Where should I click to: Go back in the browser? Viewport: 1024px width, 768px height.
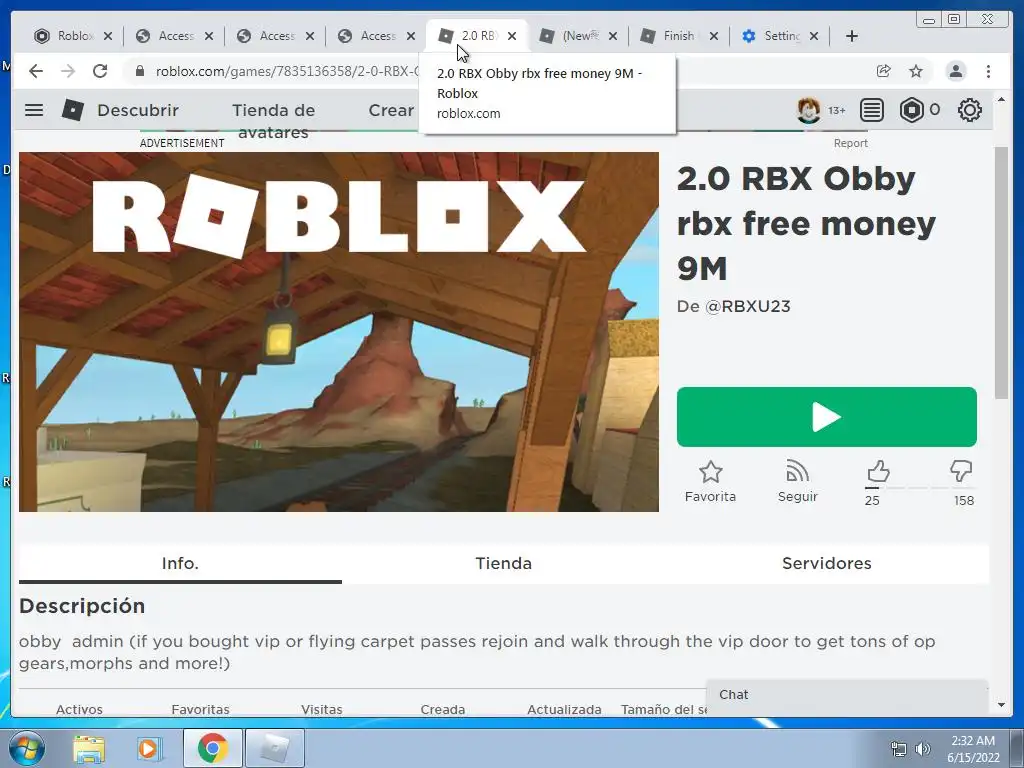point(36,71)
